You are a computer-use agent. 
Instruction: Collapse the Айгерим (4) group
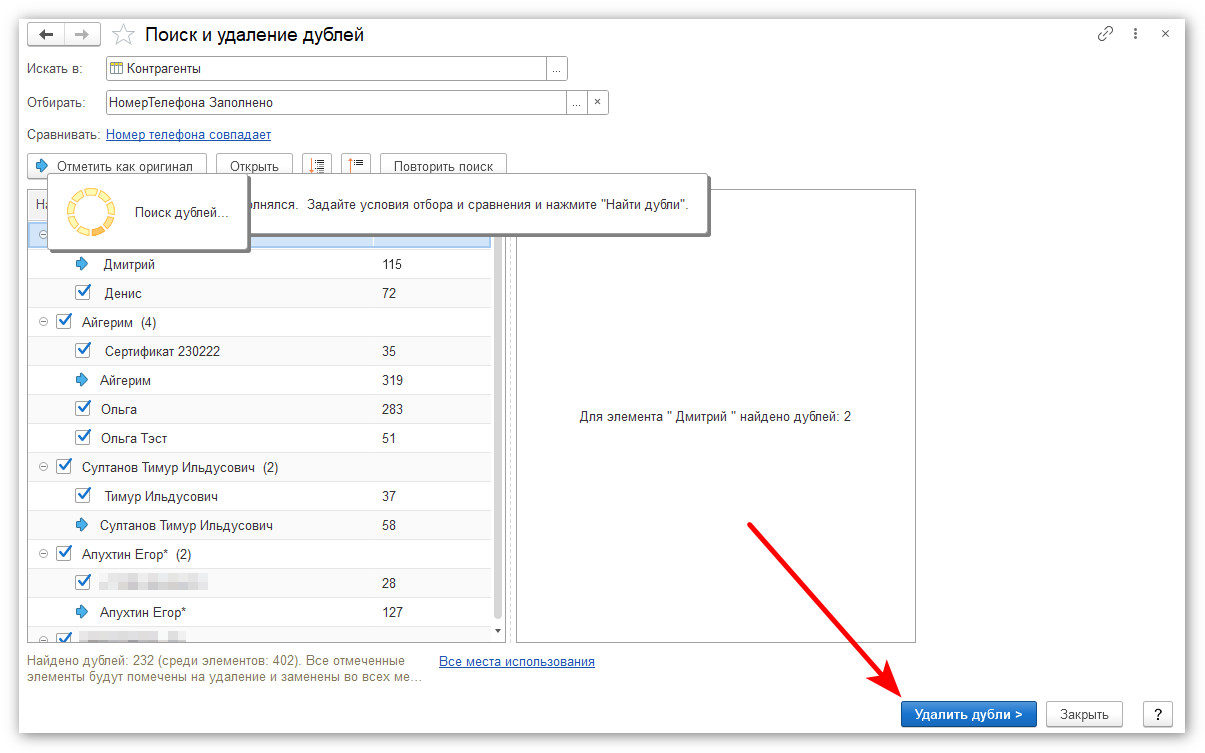click(x=43, y=322)
